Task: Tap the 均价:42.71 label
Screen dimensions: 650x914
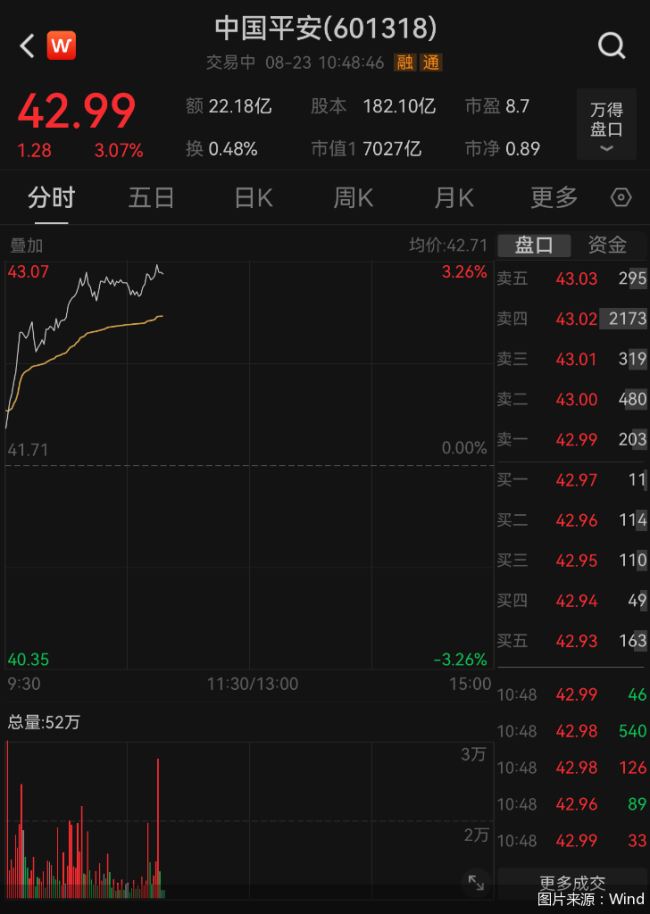Action: pyautogui.click(x=448, y=245)
